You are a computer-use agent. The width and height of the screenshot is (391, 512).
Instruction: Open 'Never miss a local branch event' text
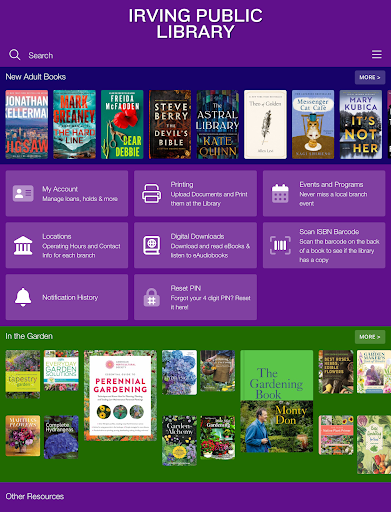tap(333, 199)
